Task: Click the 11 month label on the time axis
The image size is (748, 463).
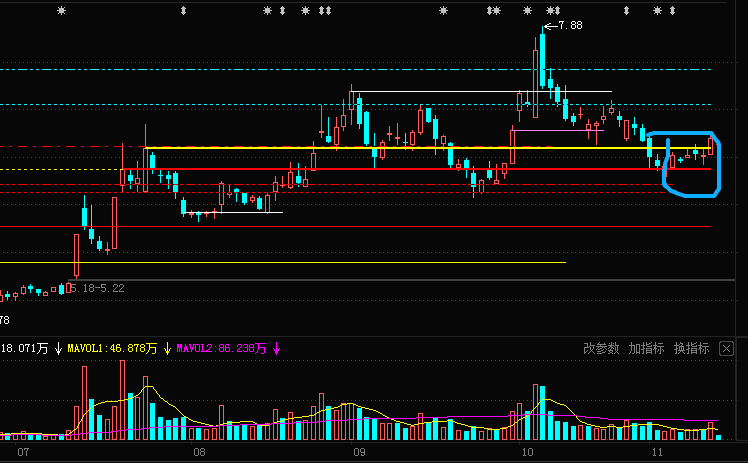Action: (657, 452)
